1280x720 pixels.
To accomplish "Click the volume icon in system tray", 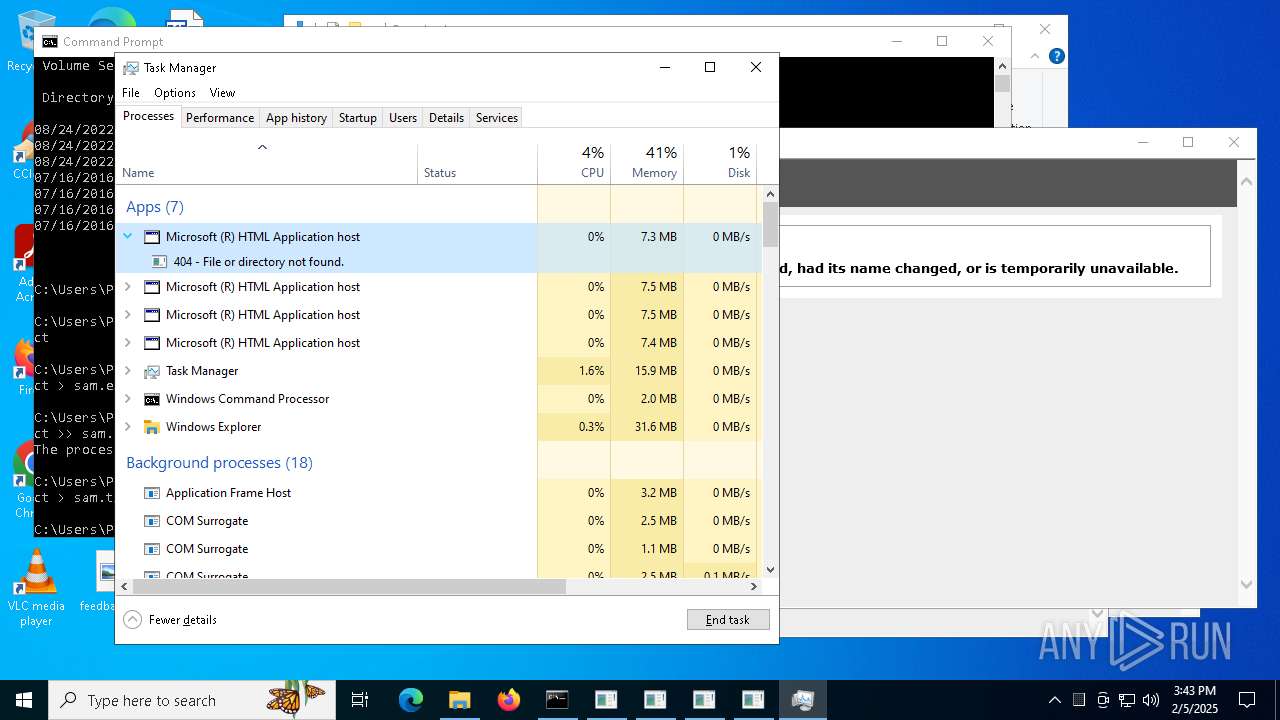I will click(1151, 700).
